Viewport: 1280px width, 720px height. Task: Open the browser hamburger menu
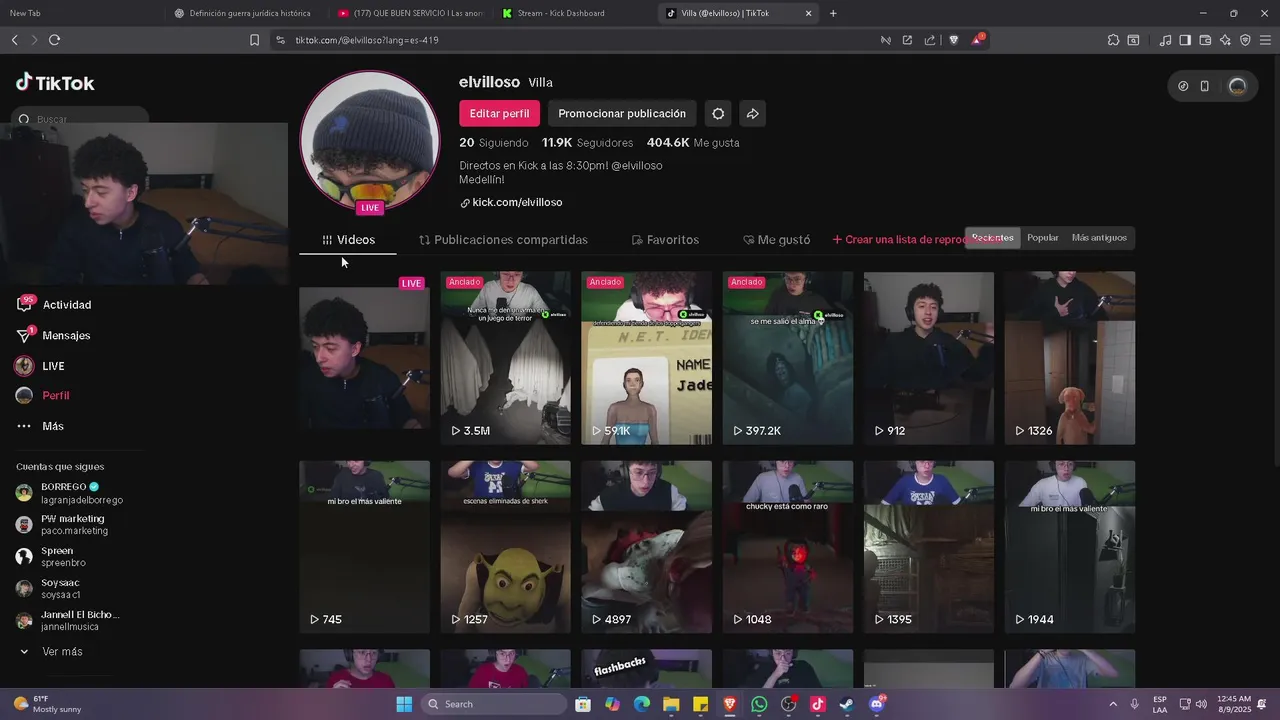tap(1265, 40)
